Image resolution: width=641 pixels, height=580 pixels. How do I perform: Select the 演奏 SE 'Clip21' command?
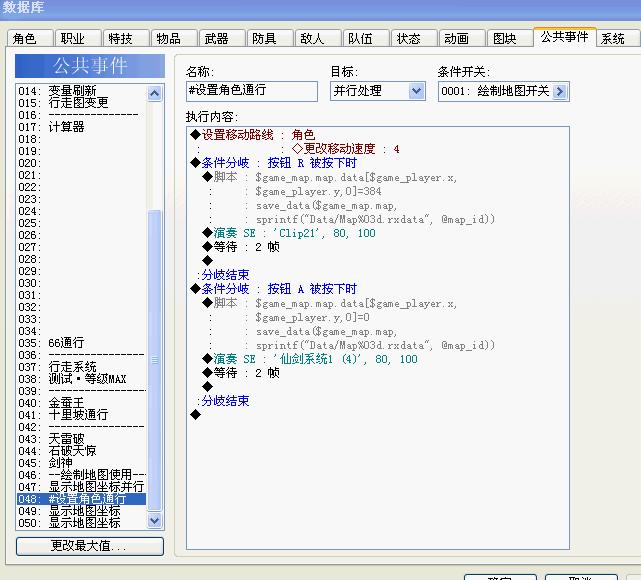[x=289, y=233]
